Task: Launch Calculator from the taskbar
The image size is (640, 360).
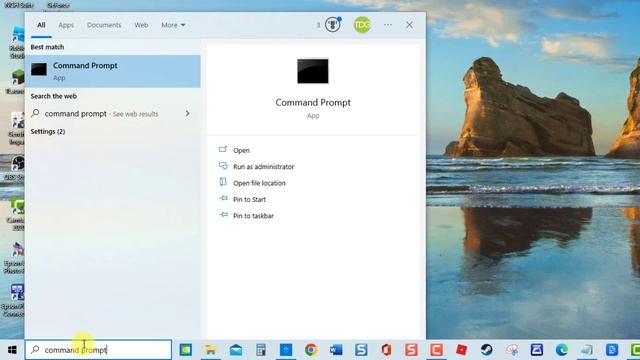Action: [261, 350]
